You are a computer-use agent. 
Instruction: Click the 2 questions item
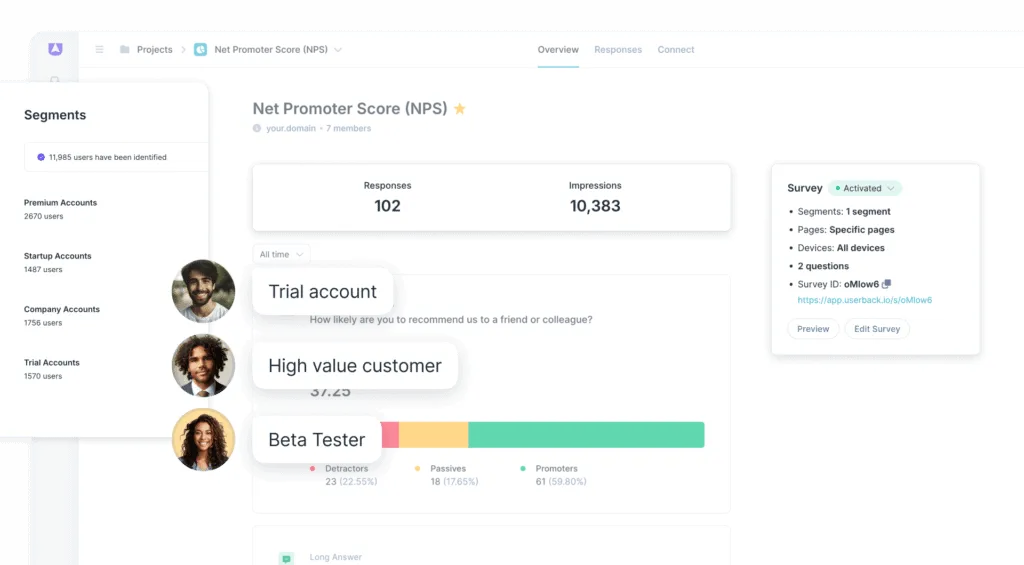823,266
